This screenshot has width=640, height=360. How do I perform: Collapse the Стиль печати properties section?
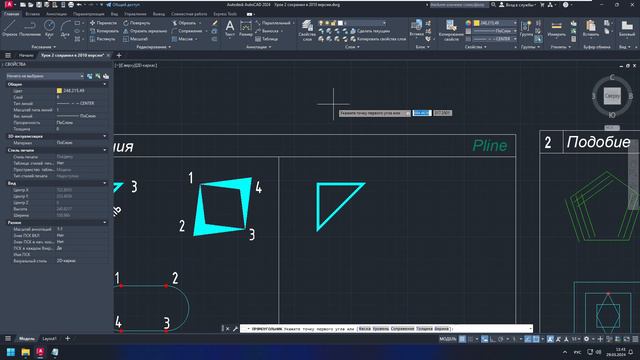point(105,150)
